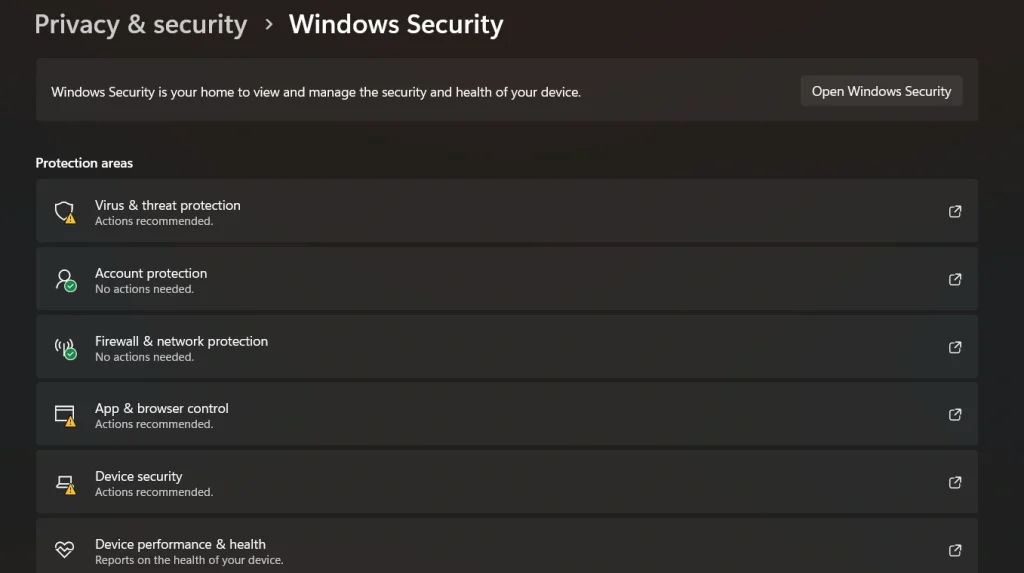Go back to Privacy & security breadcrumb
Viewport: 1024px width, 573px height.
point(141,25)
